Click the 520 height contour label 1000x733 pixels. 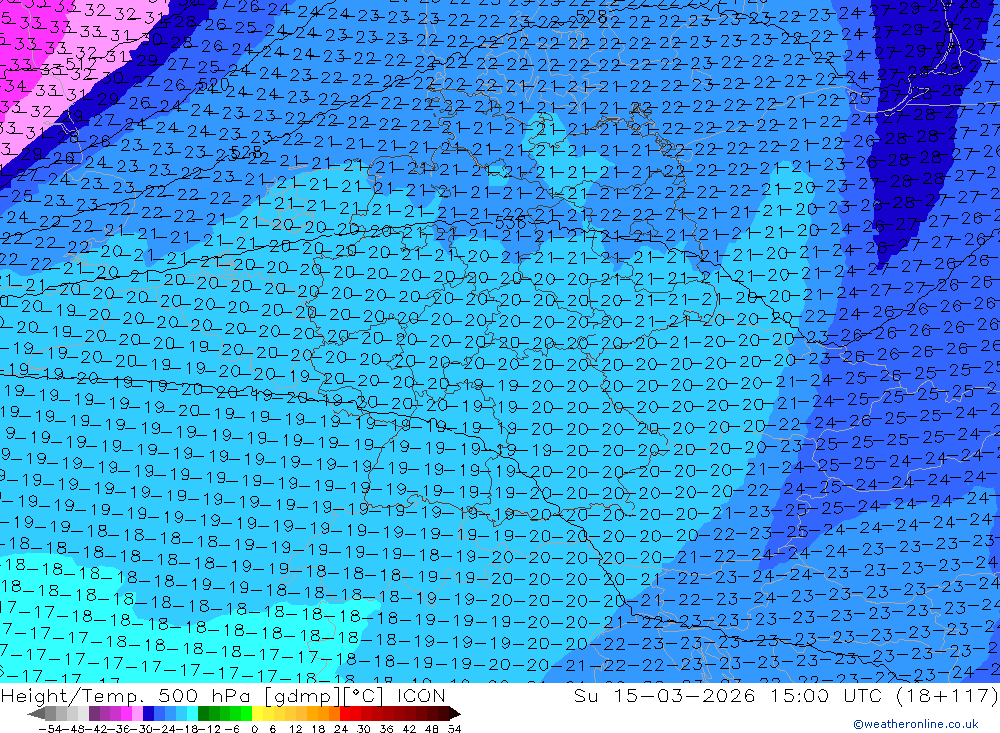(214, 84)
